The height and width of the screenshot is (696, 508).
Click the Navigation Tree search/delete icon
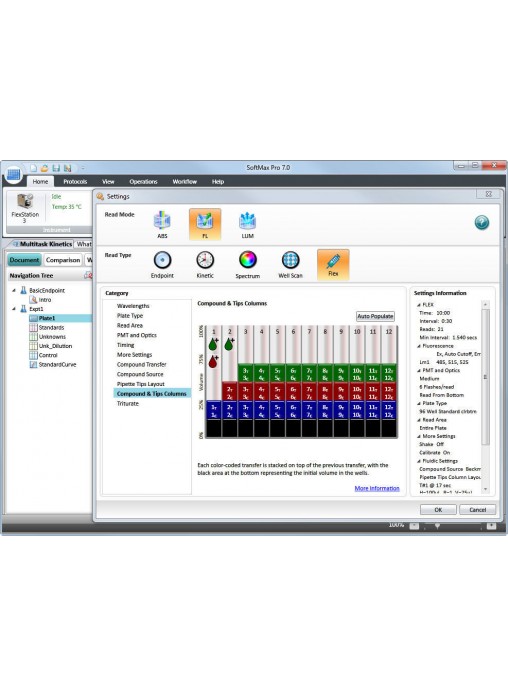click(88, 275)
